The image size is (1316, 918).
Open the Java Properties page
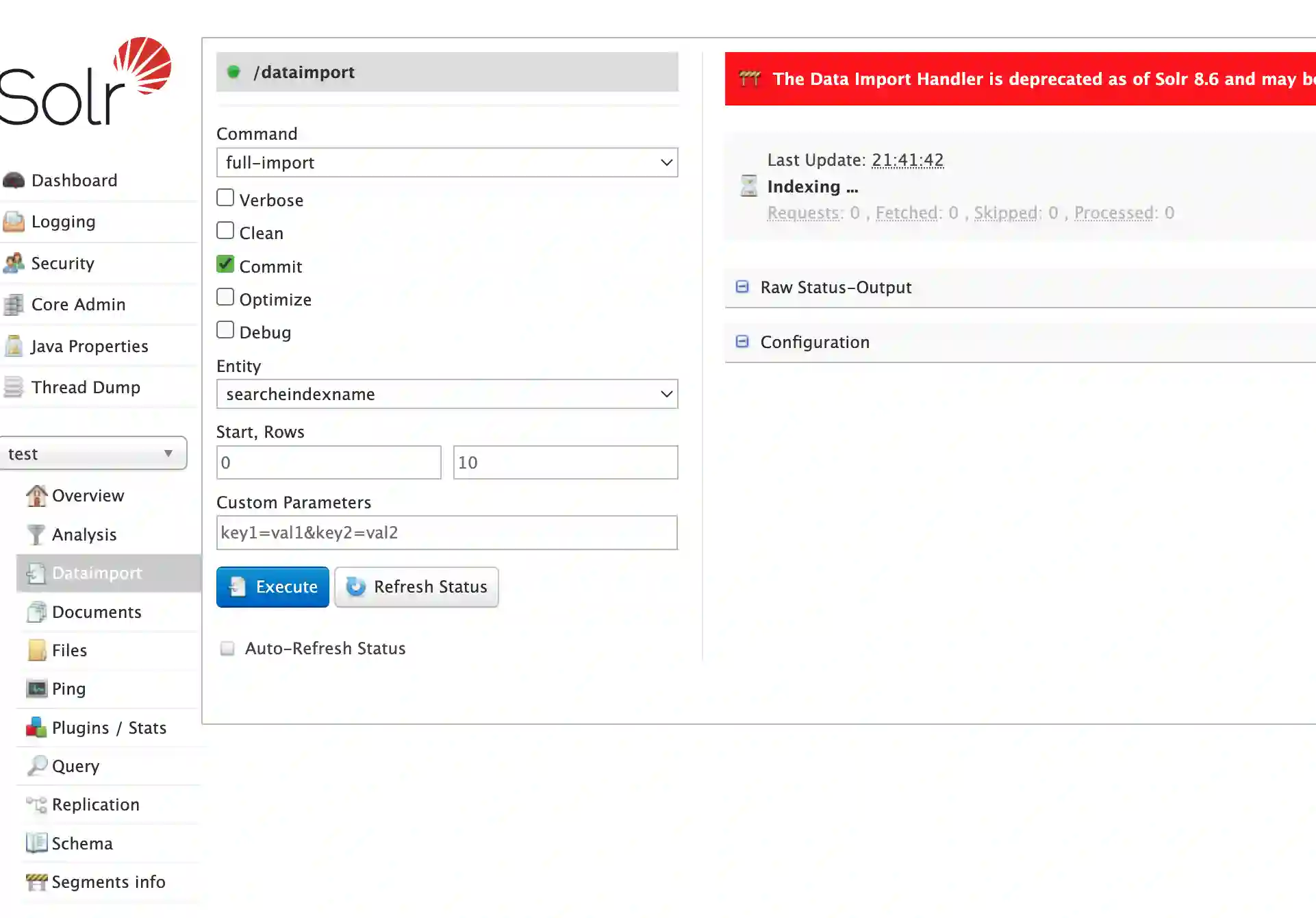pyautogui.click(x=90, y=346)
